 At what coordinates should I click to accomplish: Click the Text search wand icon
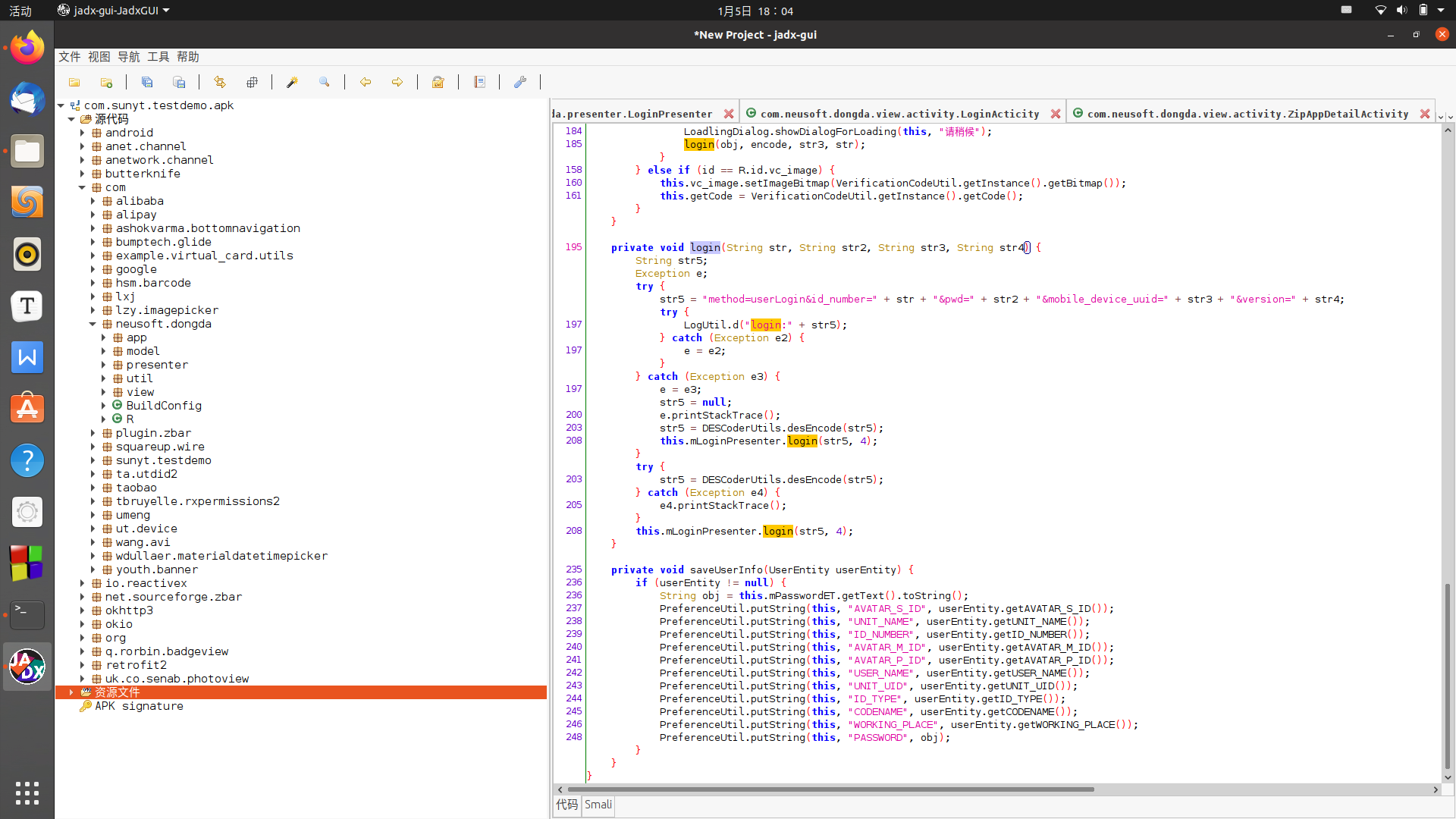pyautogui.click(x=292, y=82)
